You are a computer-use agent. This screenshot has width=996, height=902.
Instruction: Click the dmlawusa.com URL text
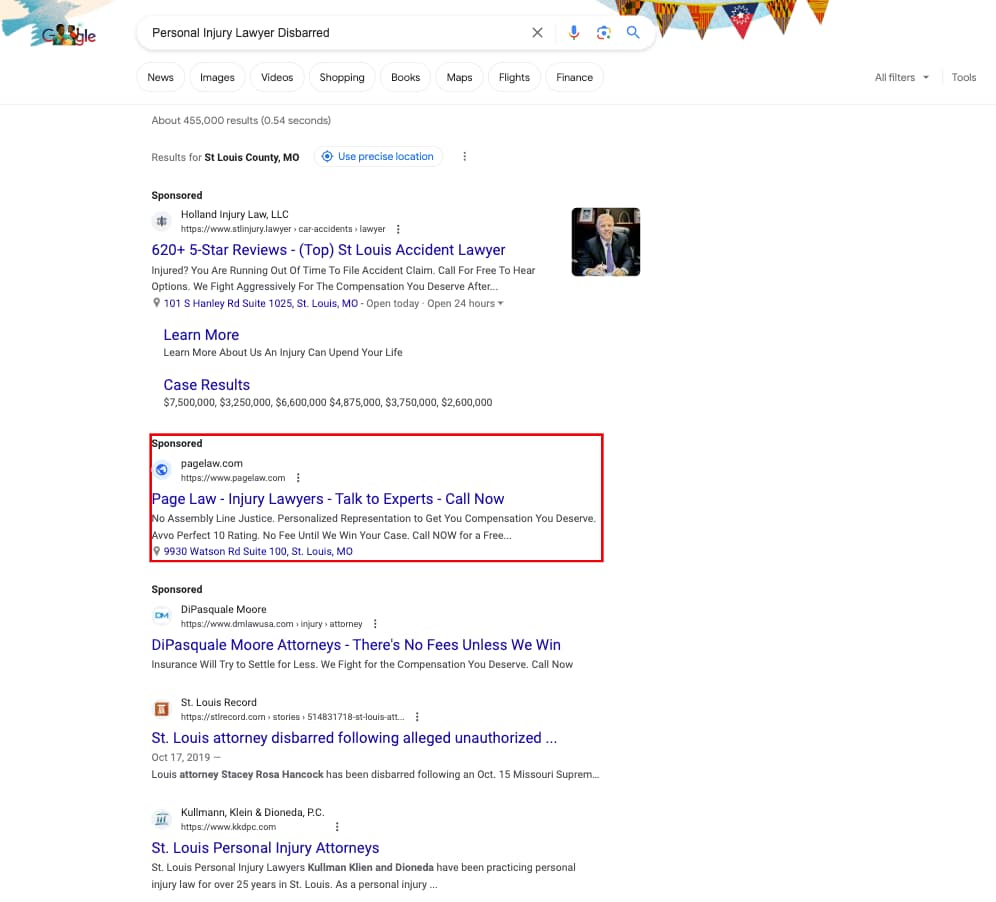[271, 624]
